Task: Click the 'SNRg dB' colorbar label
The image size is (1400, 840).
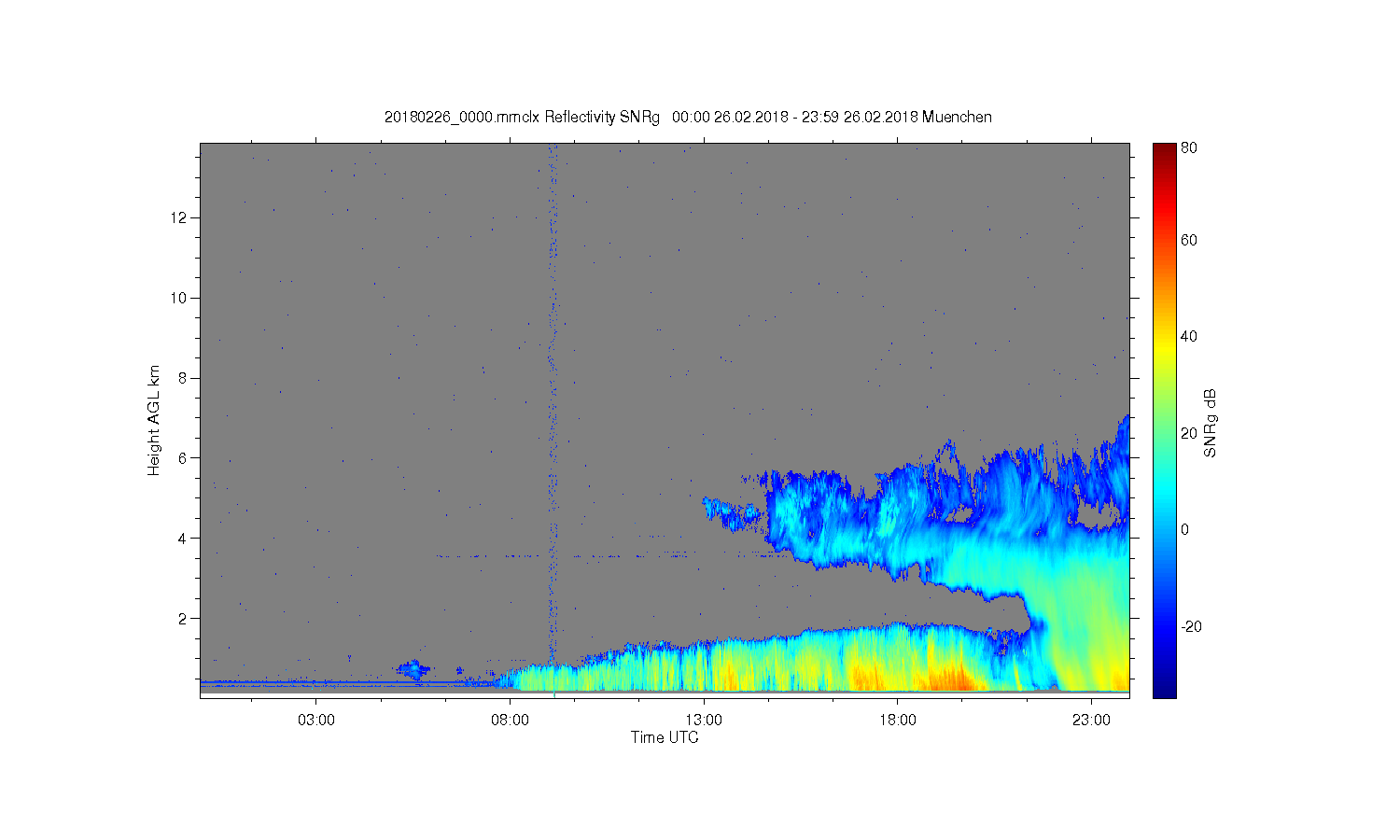Action: 1211,423
